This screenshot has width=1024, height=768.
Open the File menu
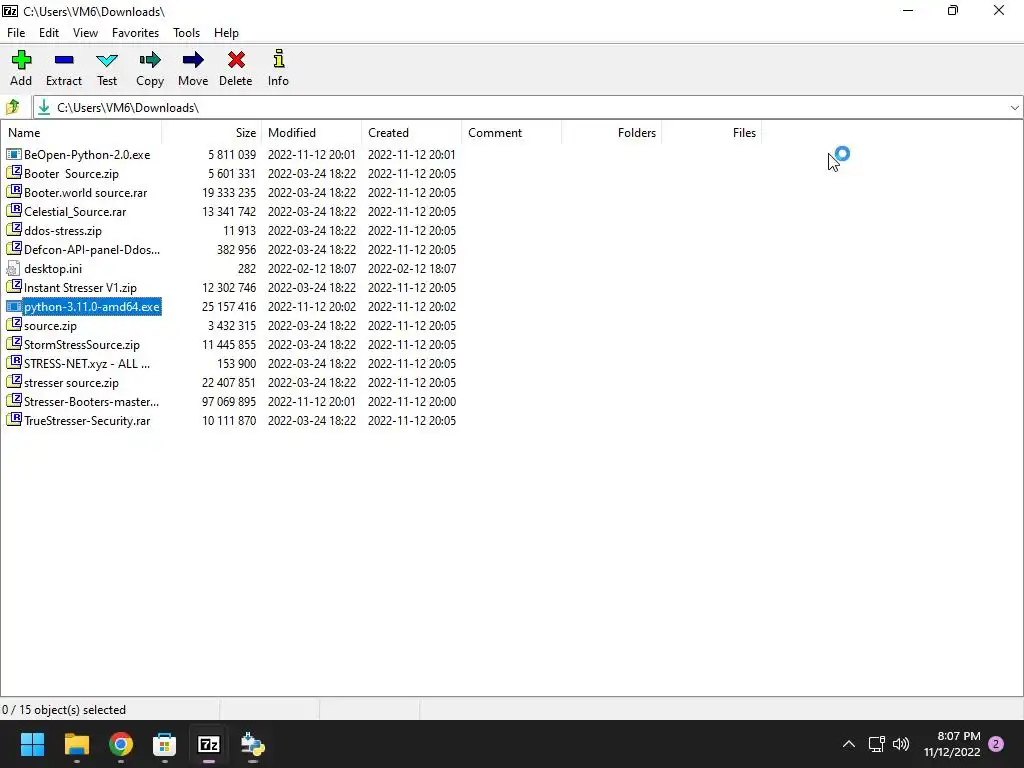pos(16,33)
